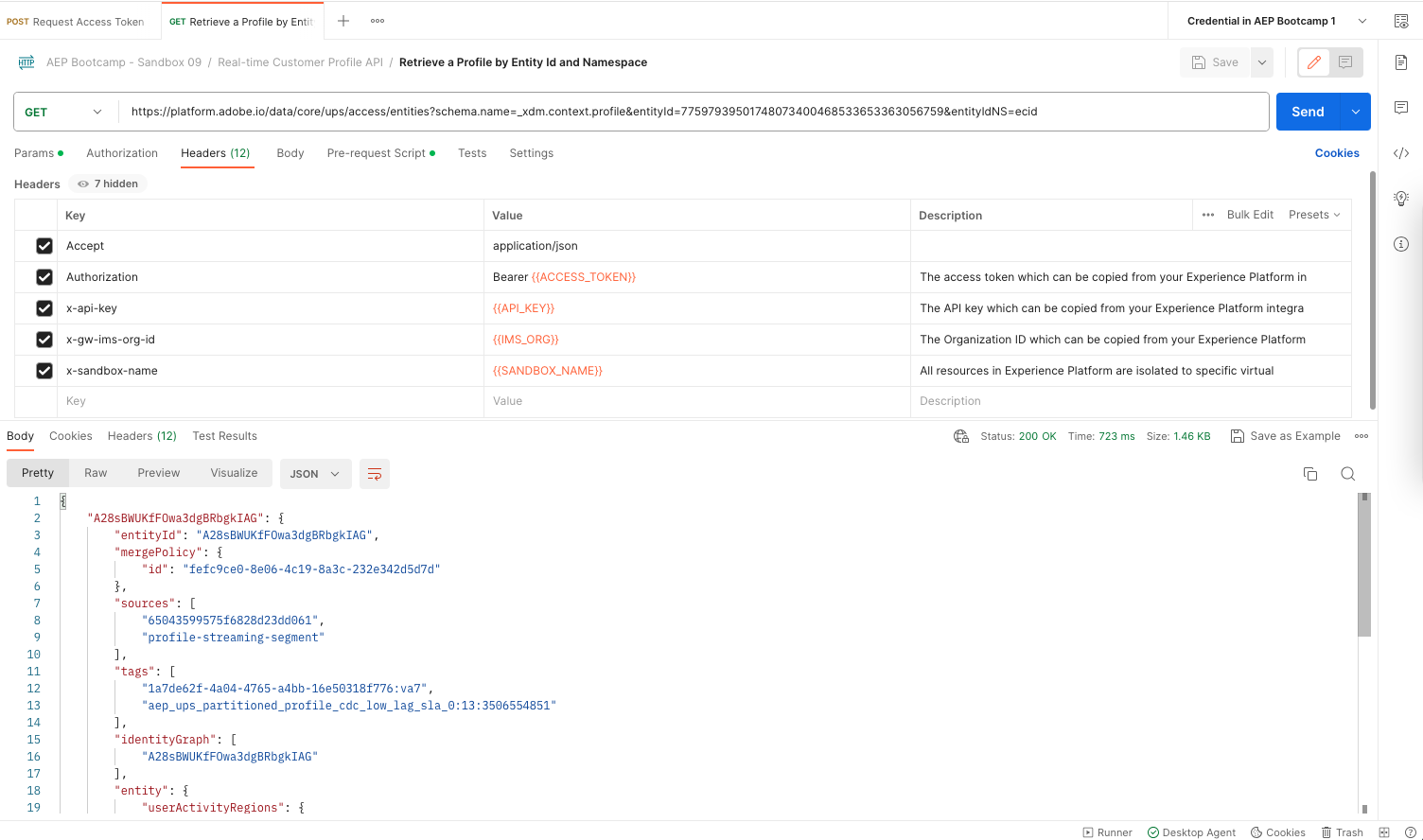The width and height of the screenshot is (1423, 840).
Task: Open the header table options ellipsis
Action: (1208, 215)
